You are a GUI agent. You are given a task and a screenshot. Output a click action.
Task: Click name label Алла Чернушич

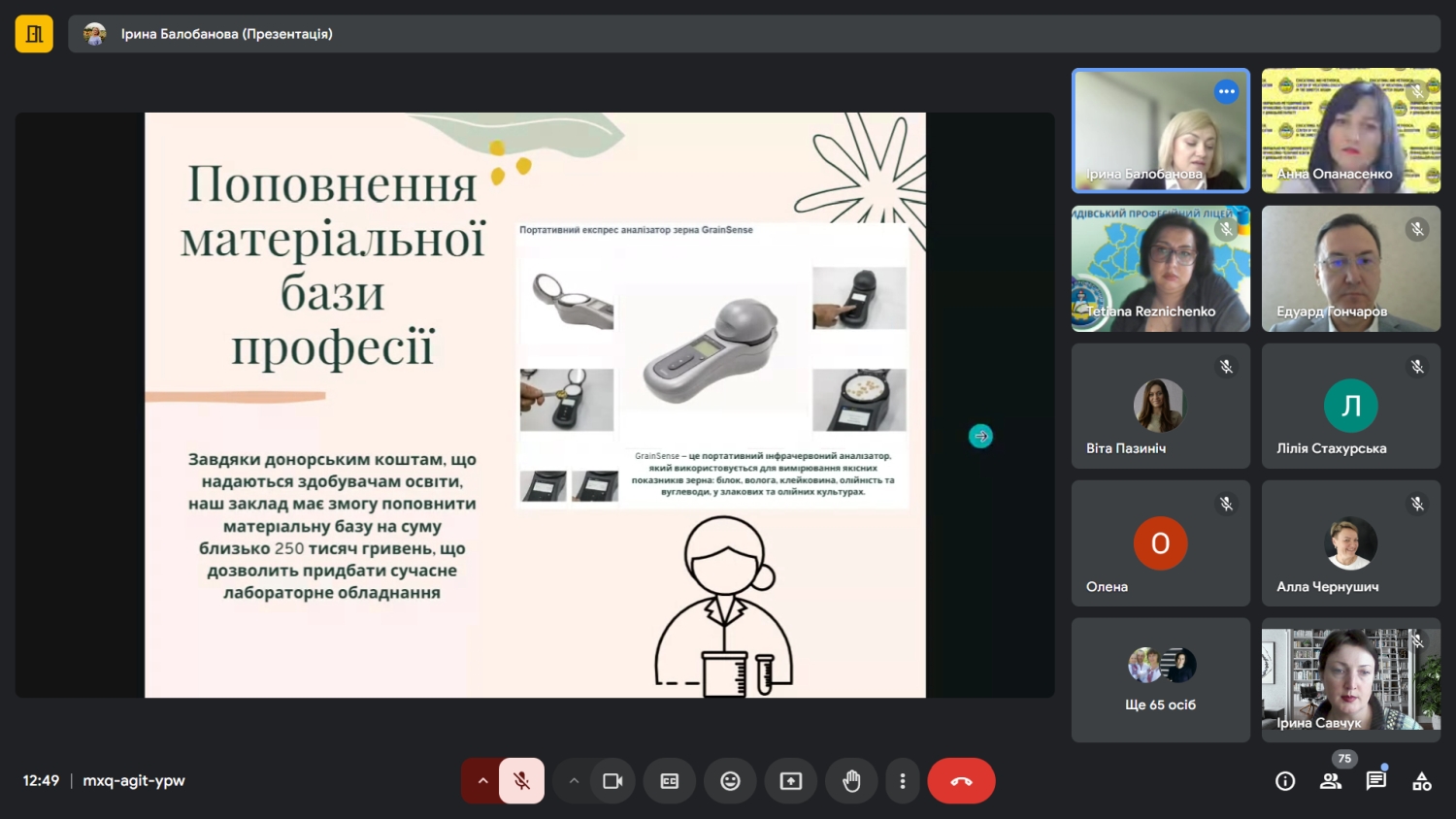tap(1327, 586)
